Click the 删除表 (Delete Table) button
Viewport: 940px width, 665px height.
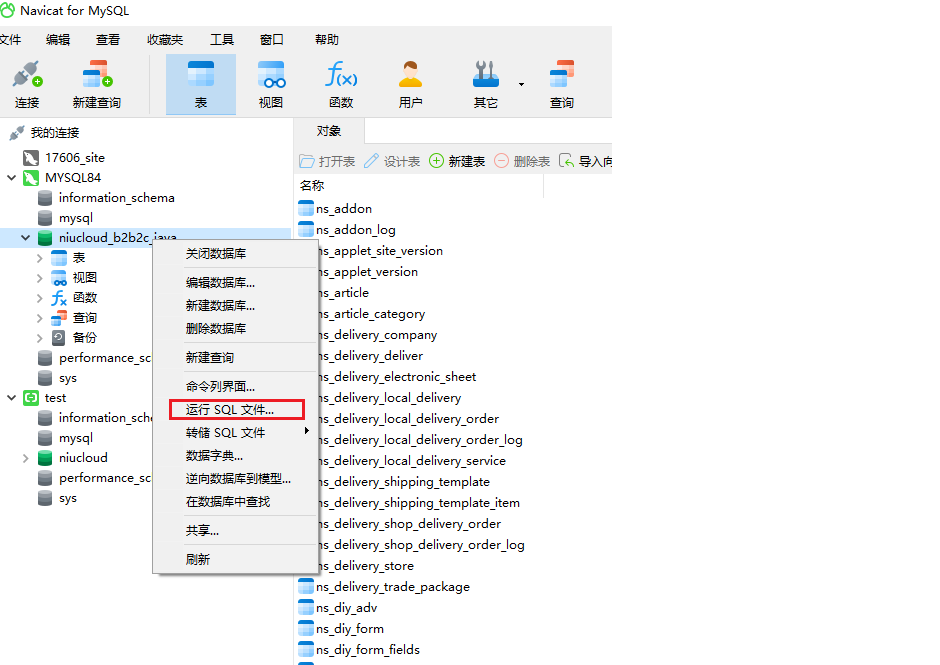(x=522, y=161)
